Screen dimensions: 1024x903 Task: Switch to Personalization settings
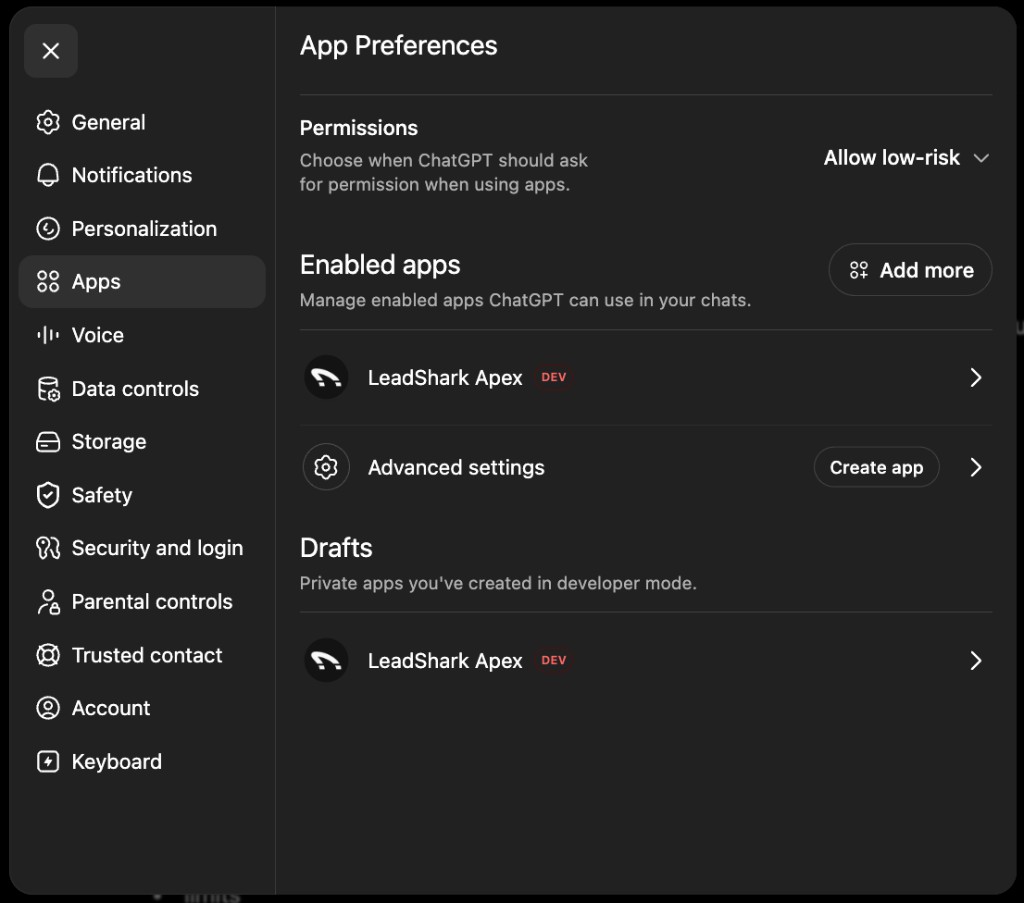pos(142,229)
